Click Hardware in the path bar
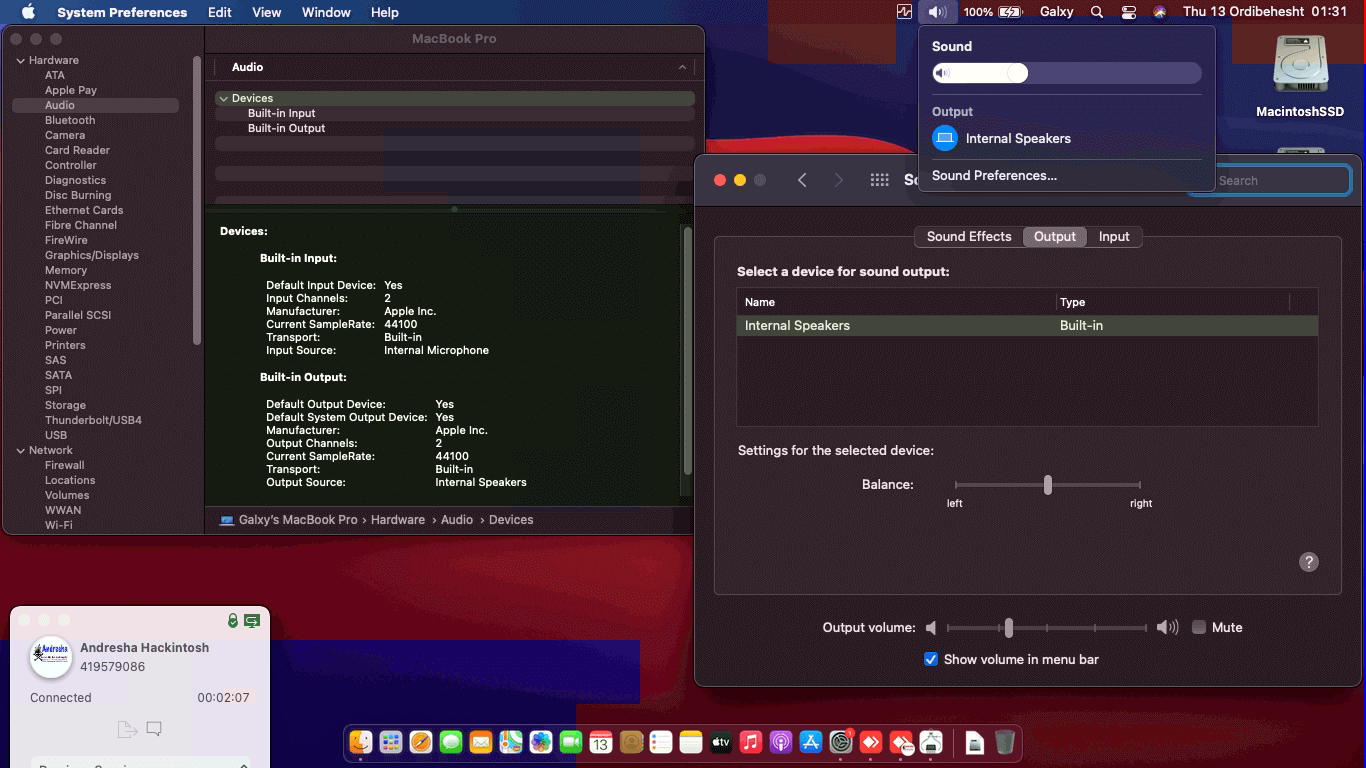This screenshot has width=1366, height=768. click(x=398, y=520)
